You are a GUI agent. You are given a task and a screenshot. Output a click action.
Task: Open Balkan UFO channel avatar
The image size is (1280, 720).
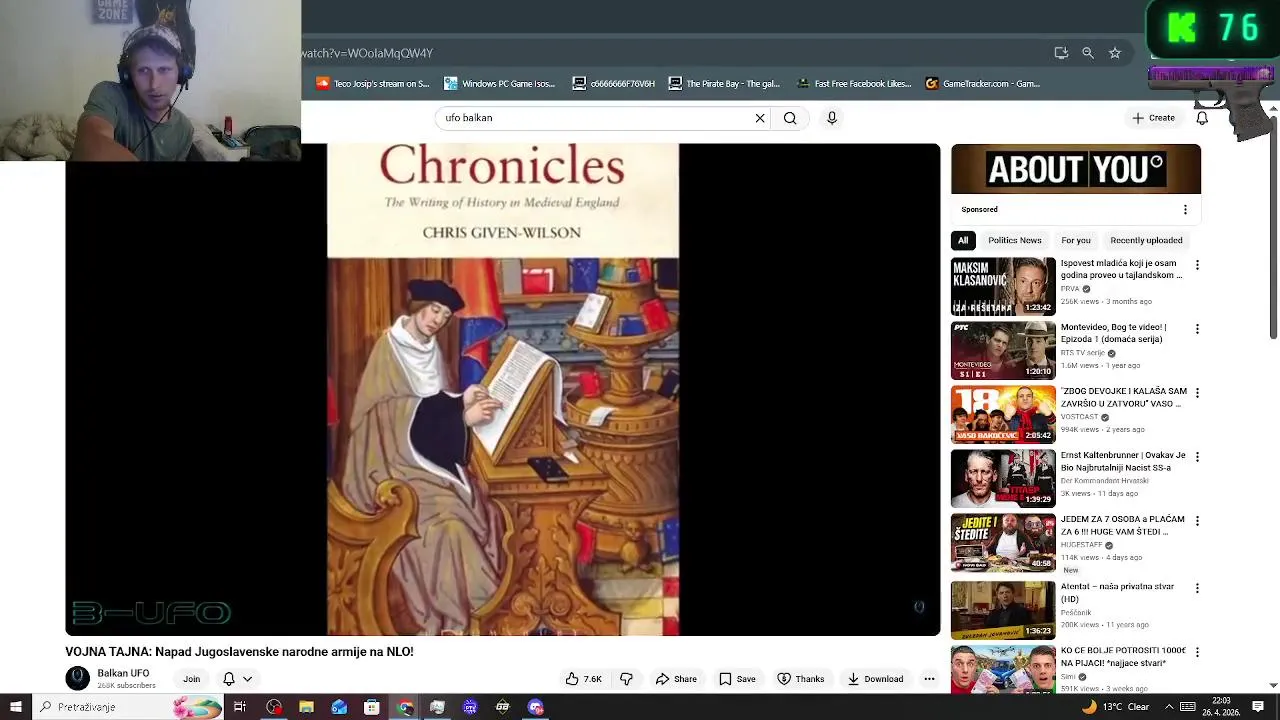pos(78,678)
